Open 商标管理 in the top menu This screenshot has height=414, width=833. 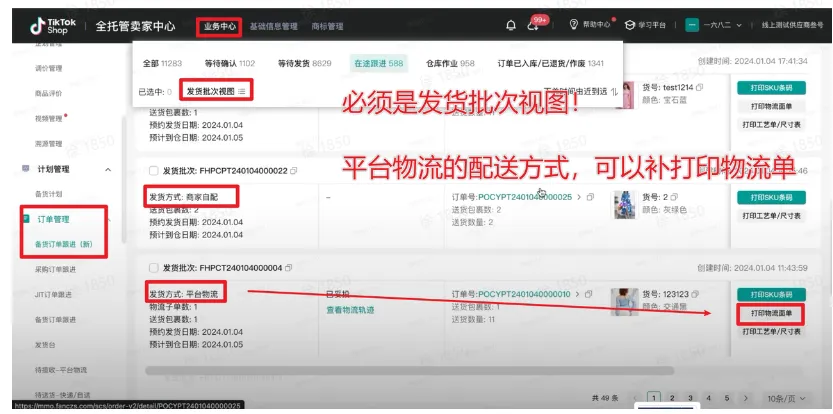point(327,26)
